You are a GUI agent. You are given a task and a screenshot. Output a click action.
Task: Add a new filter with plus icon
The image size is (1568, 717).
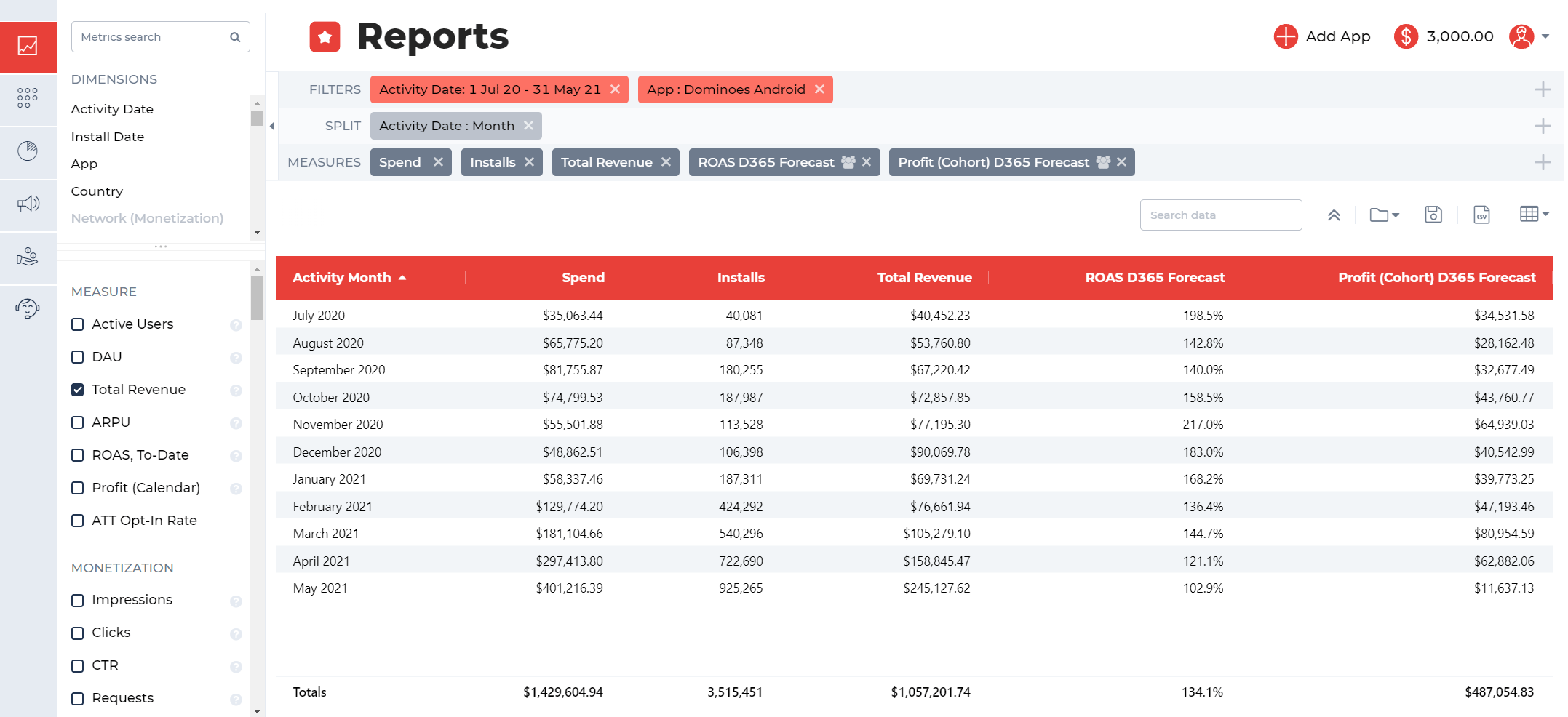point(1543,89)
